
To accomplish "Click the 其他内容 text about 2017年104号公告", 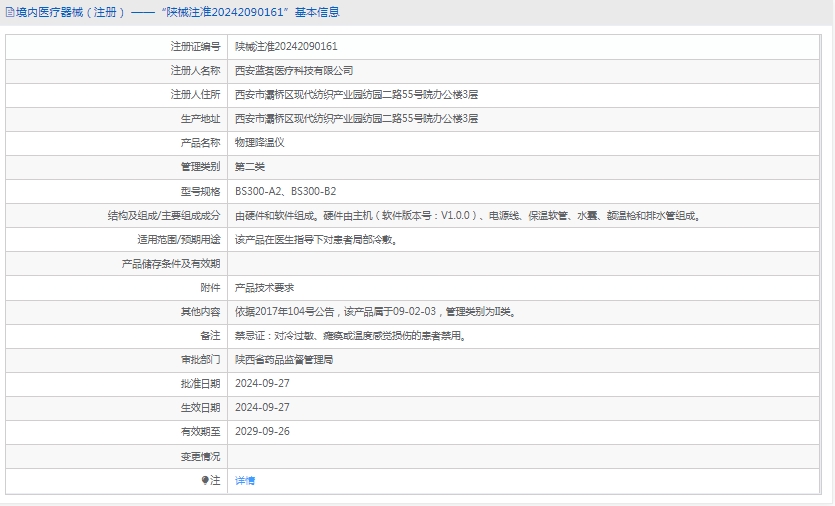I will tap(375, 312).
